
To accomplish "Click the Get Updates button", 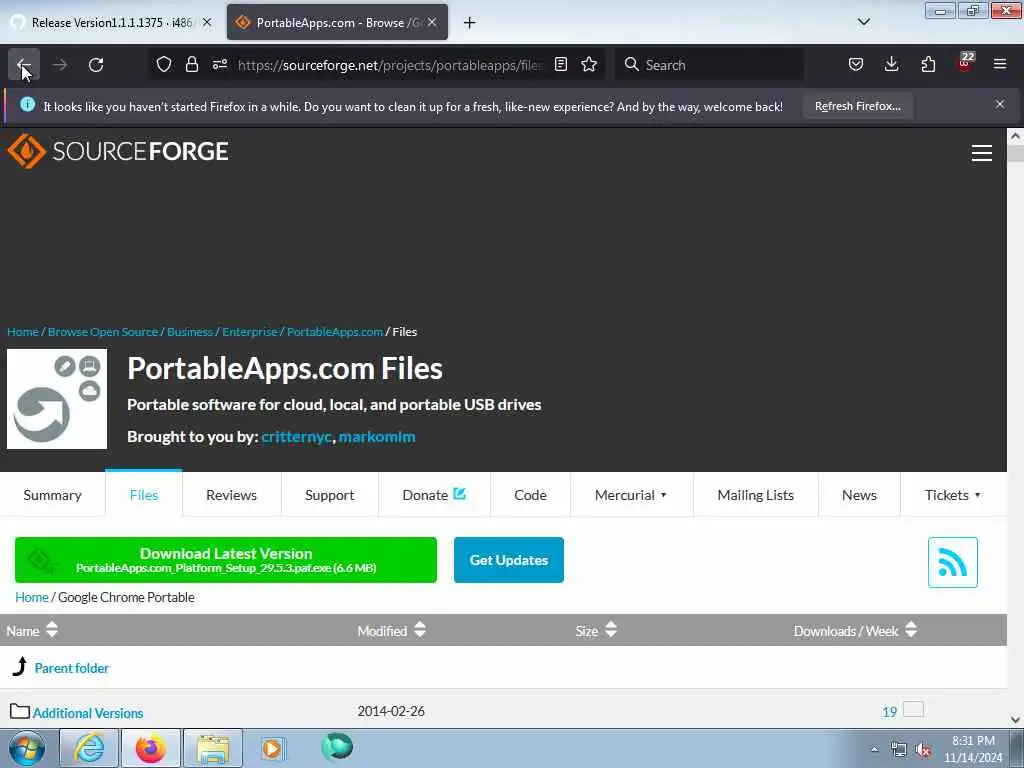I will [x=509, y=560].
